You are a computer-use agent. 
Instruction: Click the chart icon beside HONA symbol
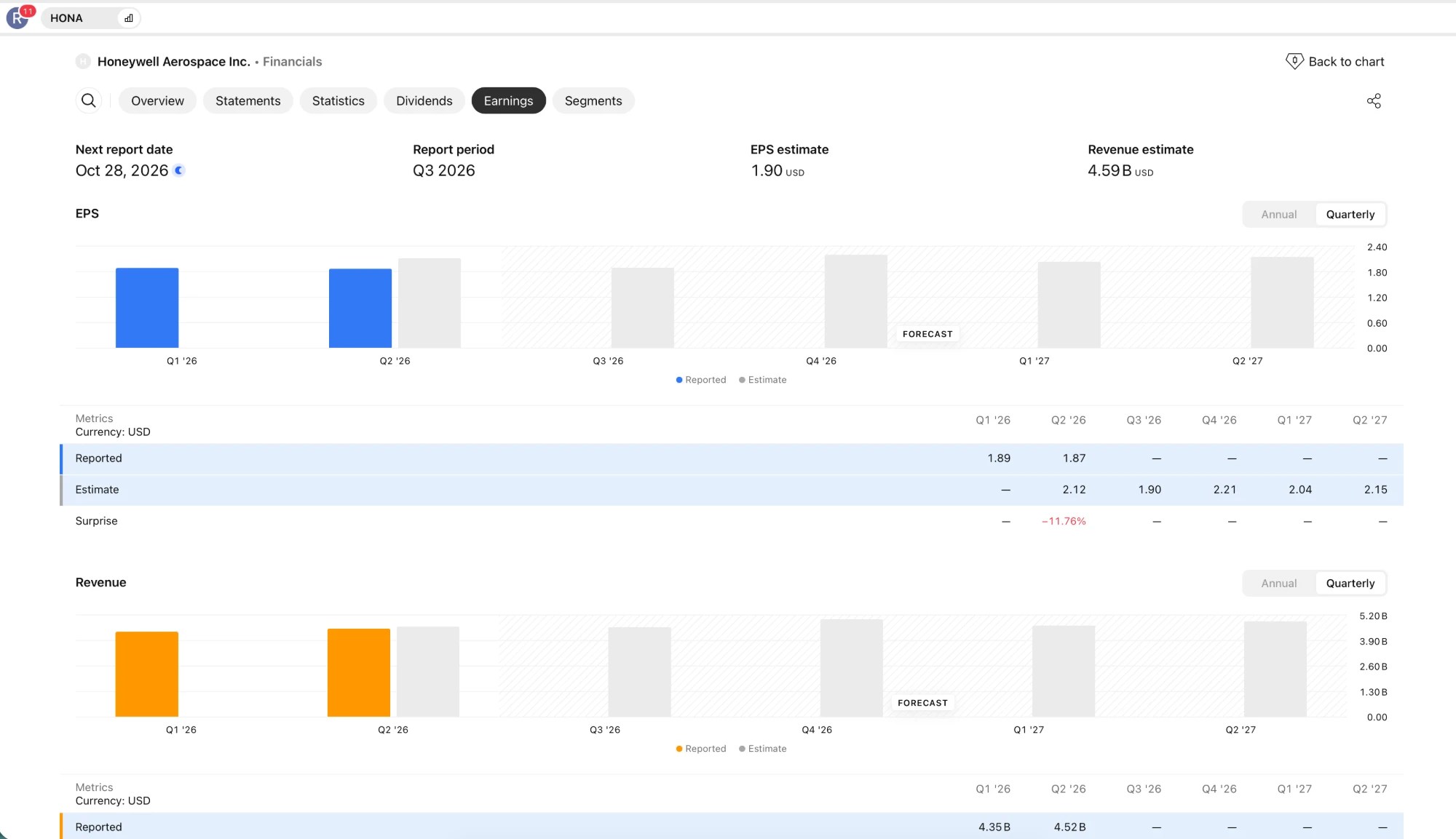(129, 18)
